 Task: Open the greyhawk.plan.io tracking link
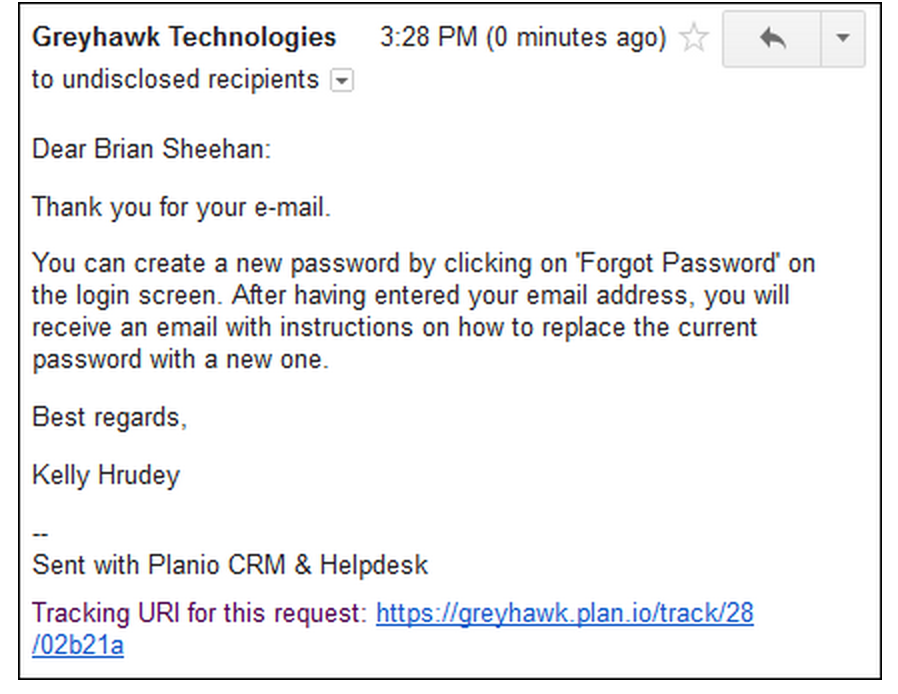pyautogui.click(x=565, y=613)
